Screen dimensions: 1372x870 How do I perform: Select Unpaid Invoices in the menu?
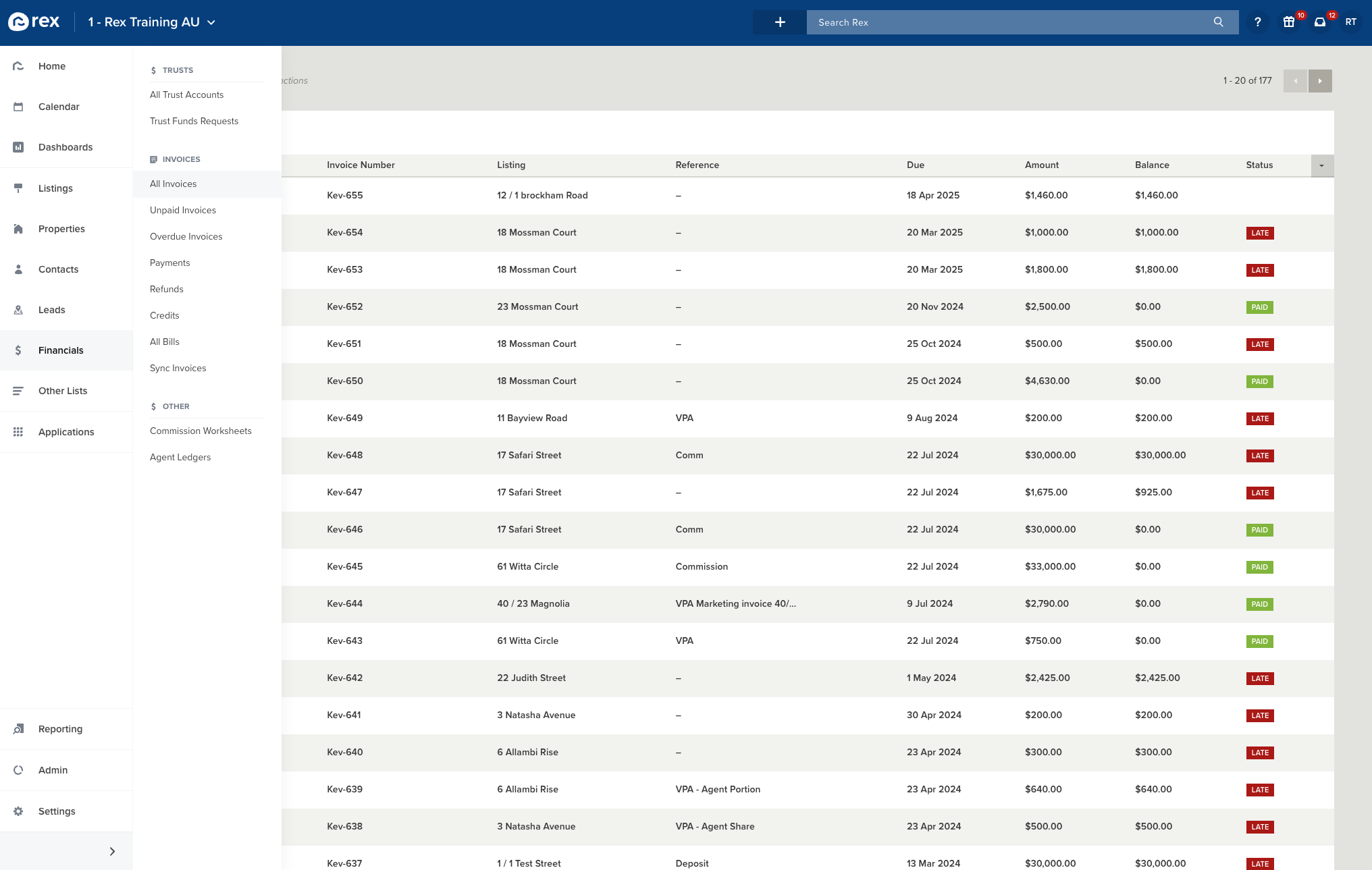(183, 210)
